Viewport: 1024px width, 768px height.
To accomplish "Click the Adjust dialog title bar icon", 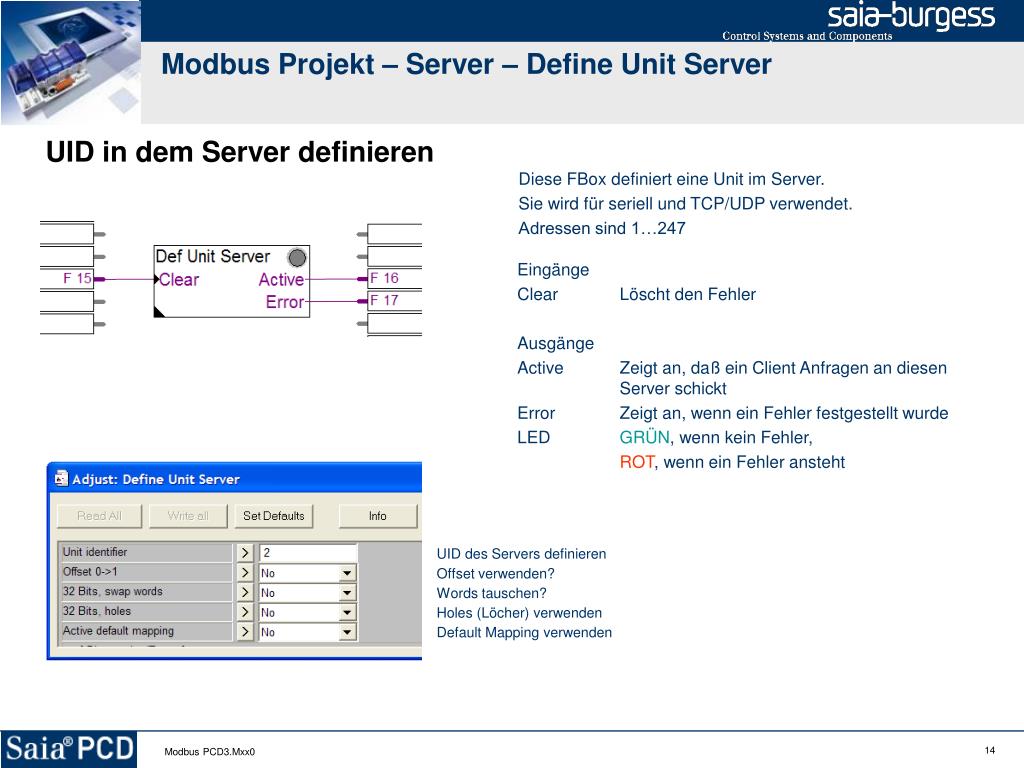I will click(x=61, y=479).
